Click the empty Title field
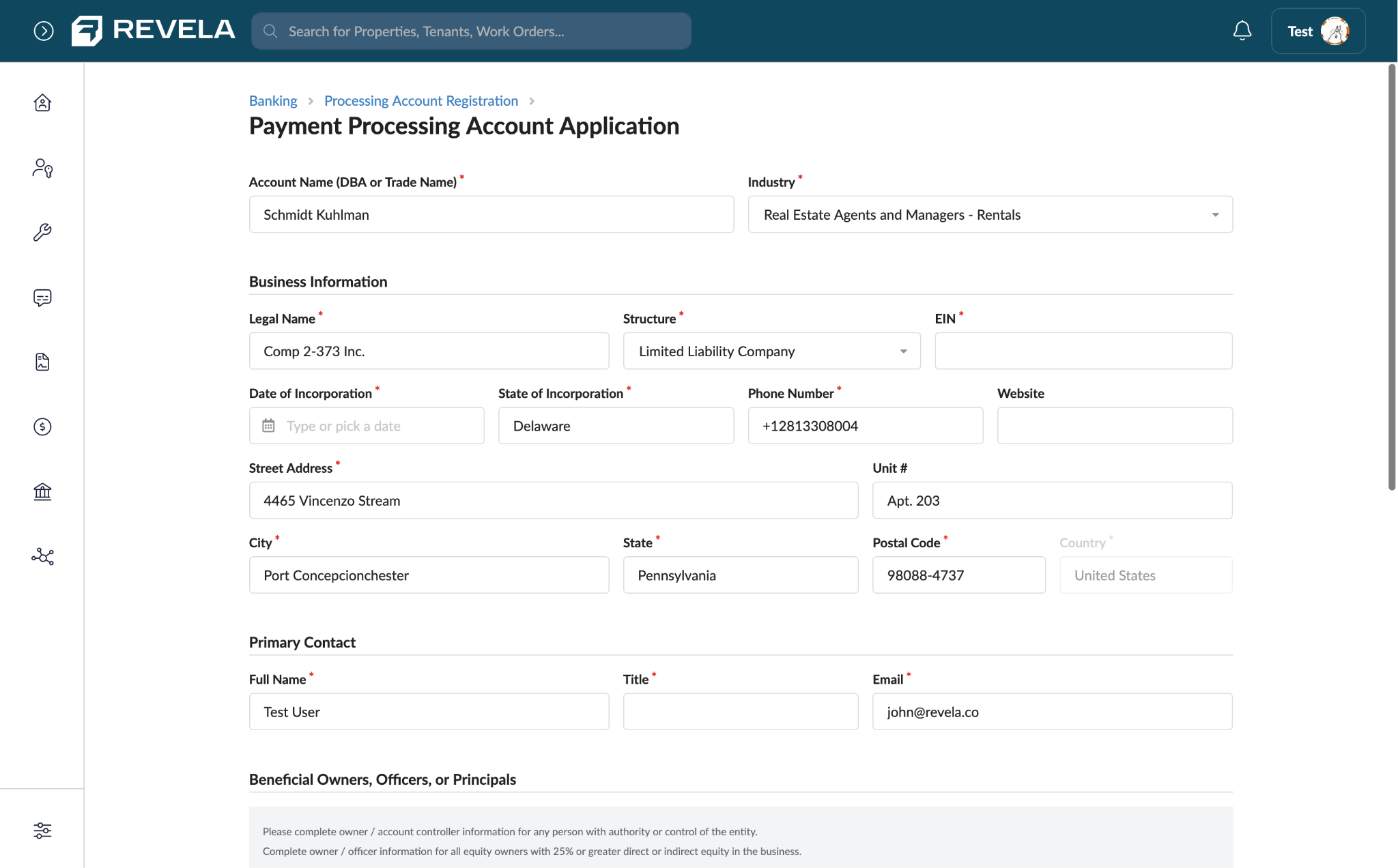The width and height of the screenshot is (1398, 868). [741, 712]
